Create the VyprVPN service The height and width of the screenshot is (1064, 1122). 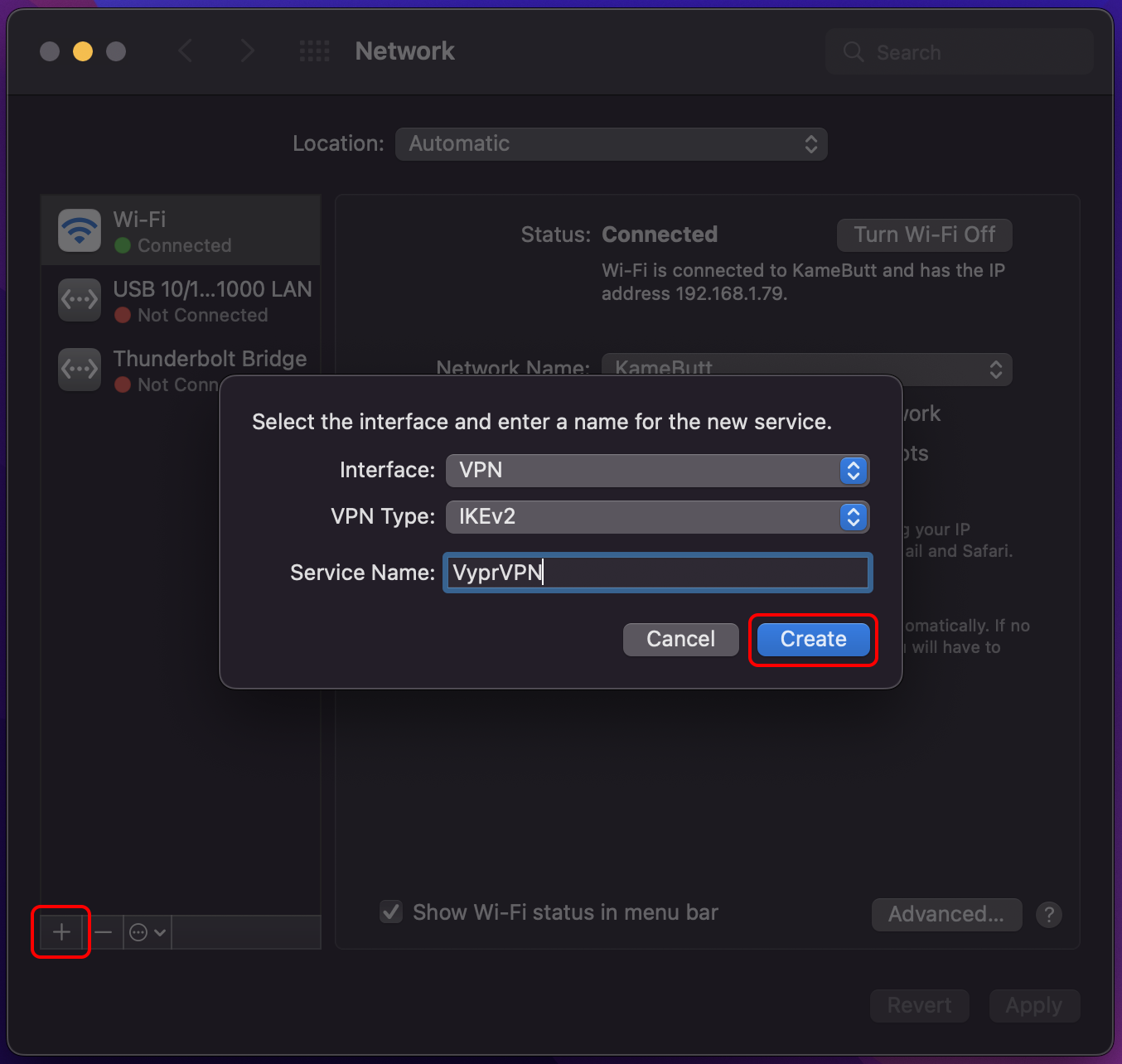812,639
